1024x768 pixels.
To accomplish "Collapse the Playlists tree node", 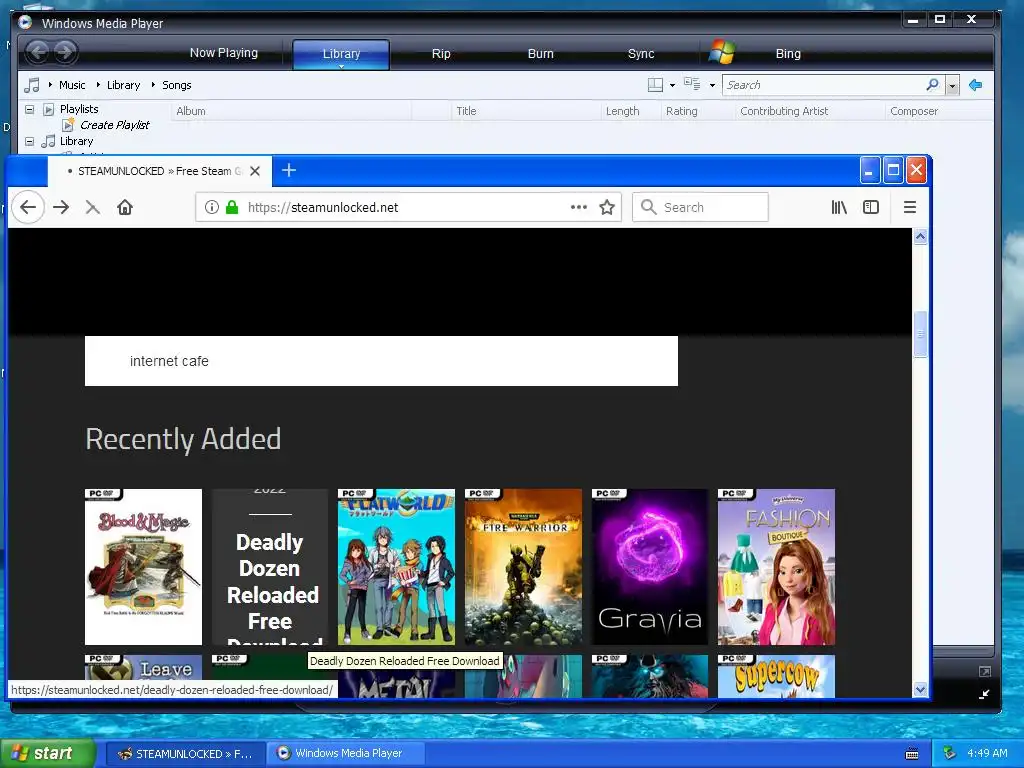I will click(x=29, y=109).
